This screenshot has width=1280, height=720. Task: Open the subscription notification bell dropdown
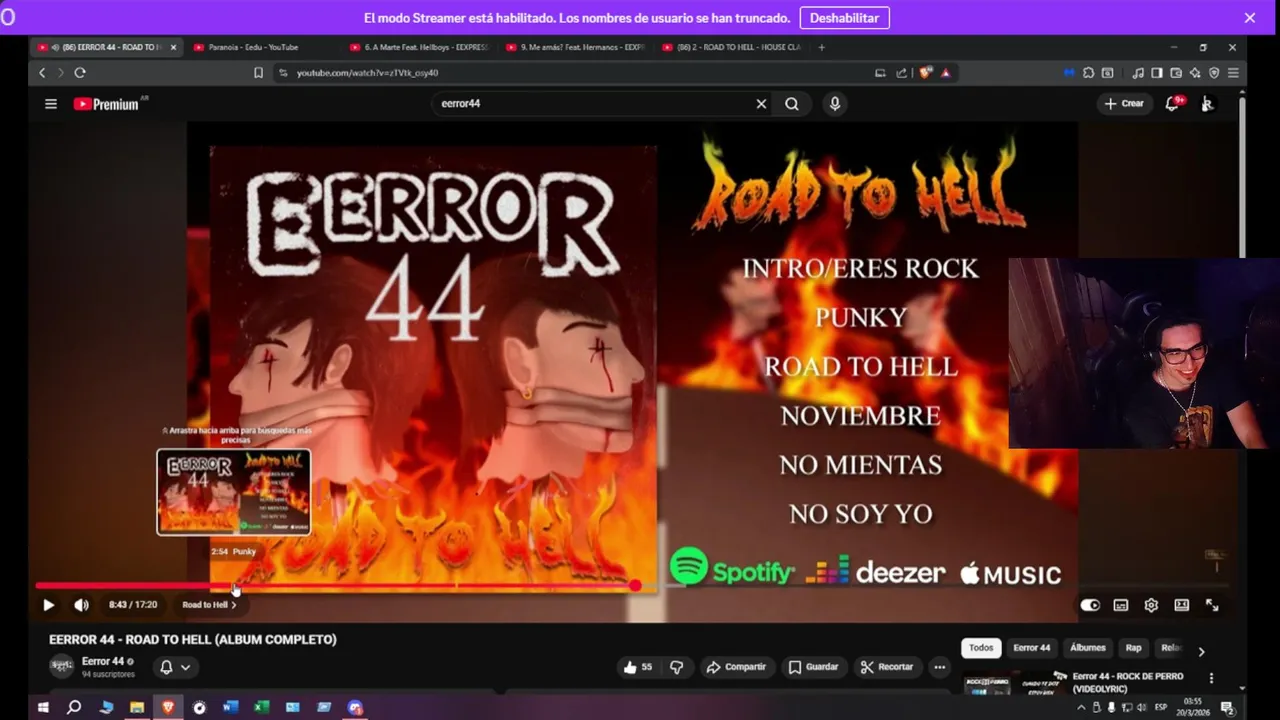click(175, 667)
